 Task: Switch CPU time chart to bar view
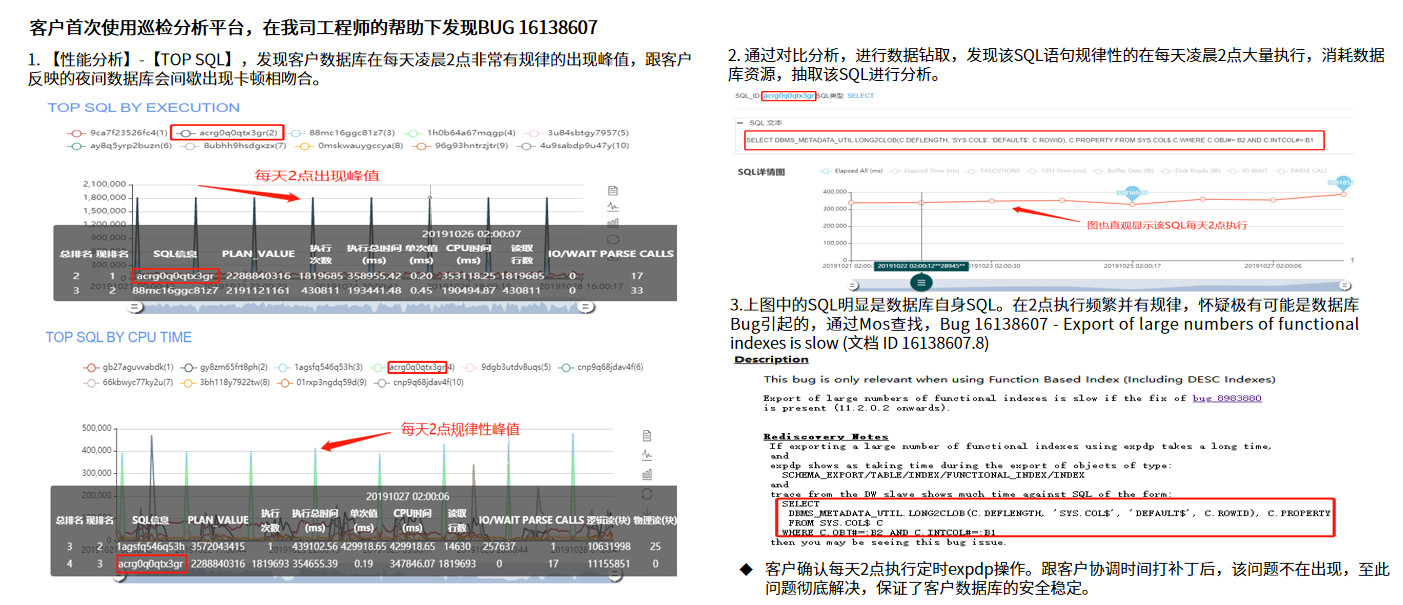tap(647, 474)
